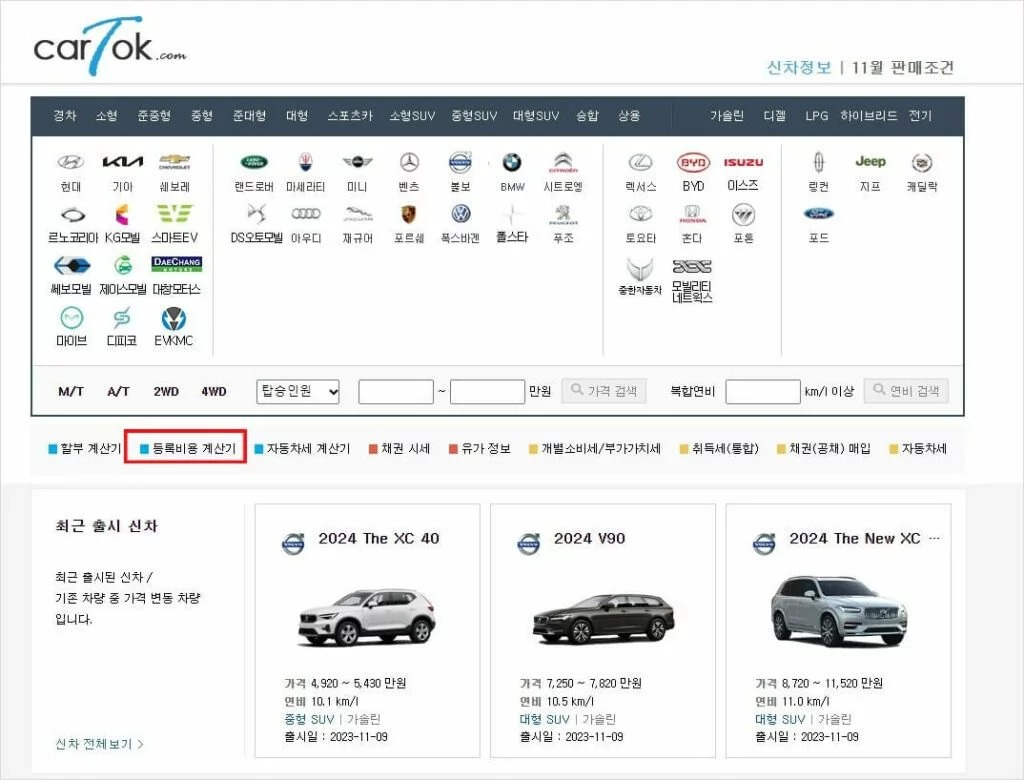Image resolution: width=1024 pixels, height=780 pixels.
Task: Choose the Lincoln brand logo
Action: coord(819,161)
